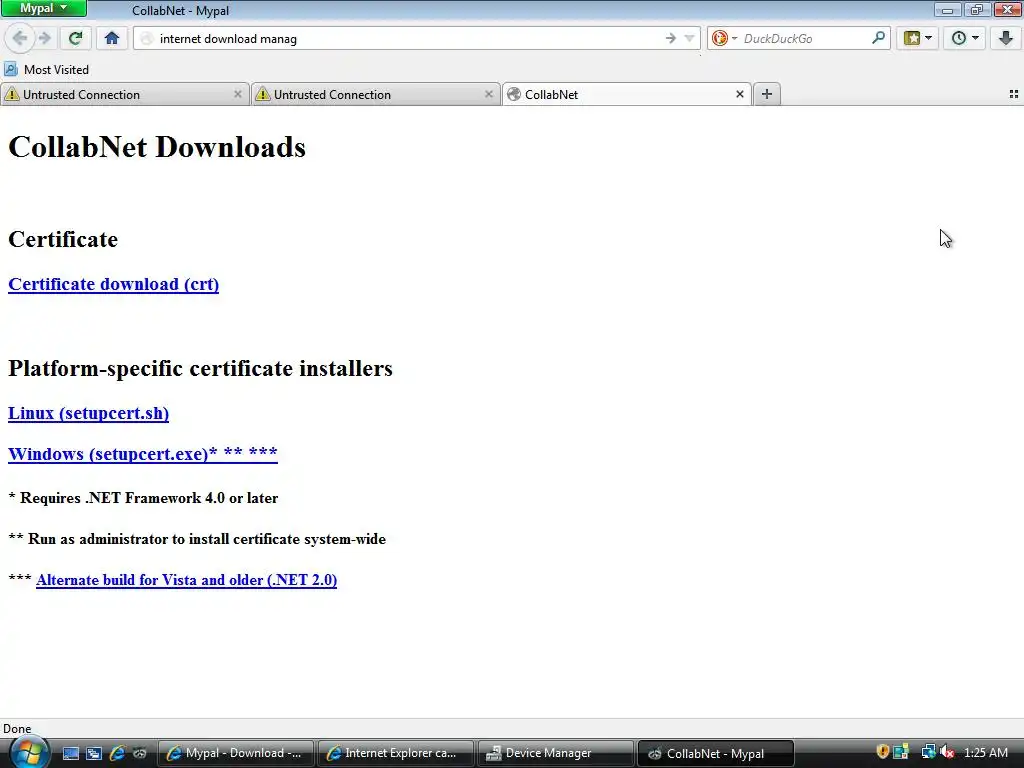
Task: Click Switch between windows quick launch icon
Action: click(x=94, y=753)
